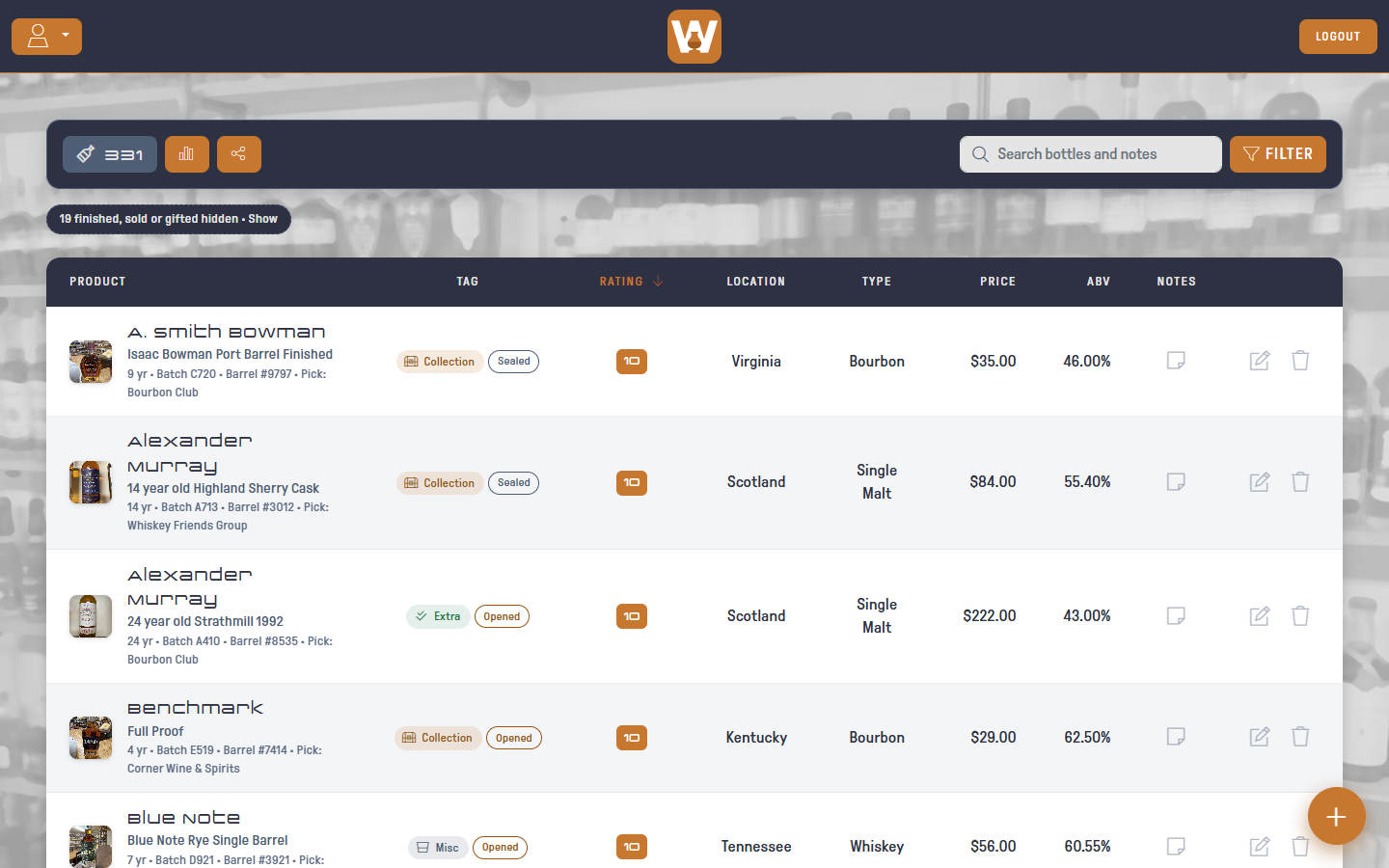The height and width of the screenshot is (868, 1389).
Task: Sort by the ABV column header
Action: 1099,282
